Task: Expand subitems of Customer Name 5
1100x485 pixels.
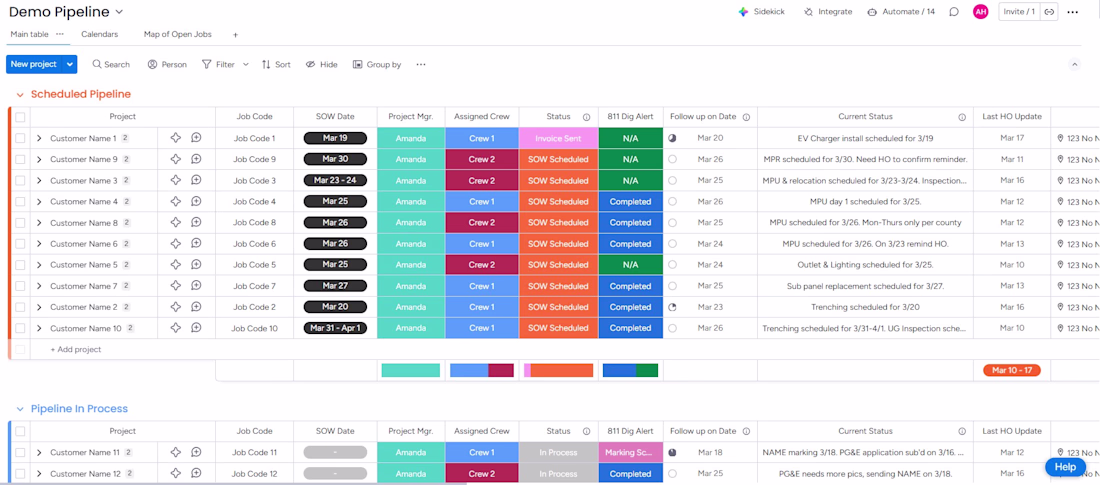Action: pyautogui.click(x=39, y=265)
